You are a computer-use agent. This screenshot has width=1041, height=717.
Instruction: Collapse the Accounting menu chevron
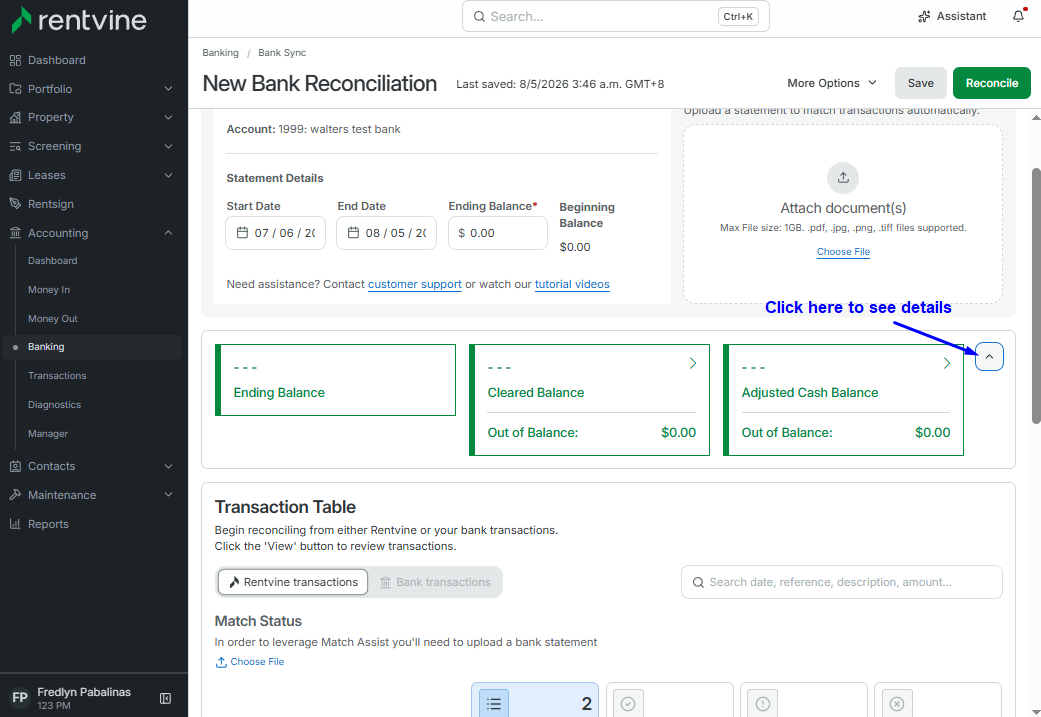click(x=169, y=233)
